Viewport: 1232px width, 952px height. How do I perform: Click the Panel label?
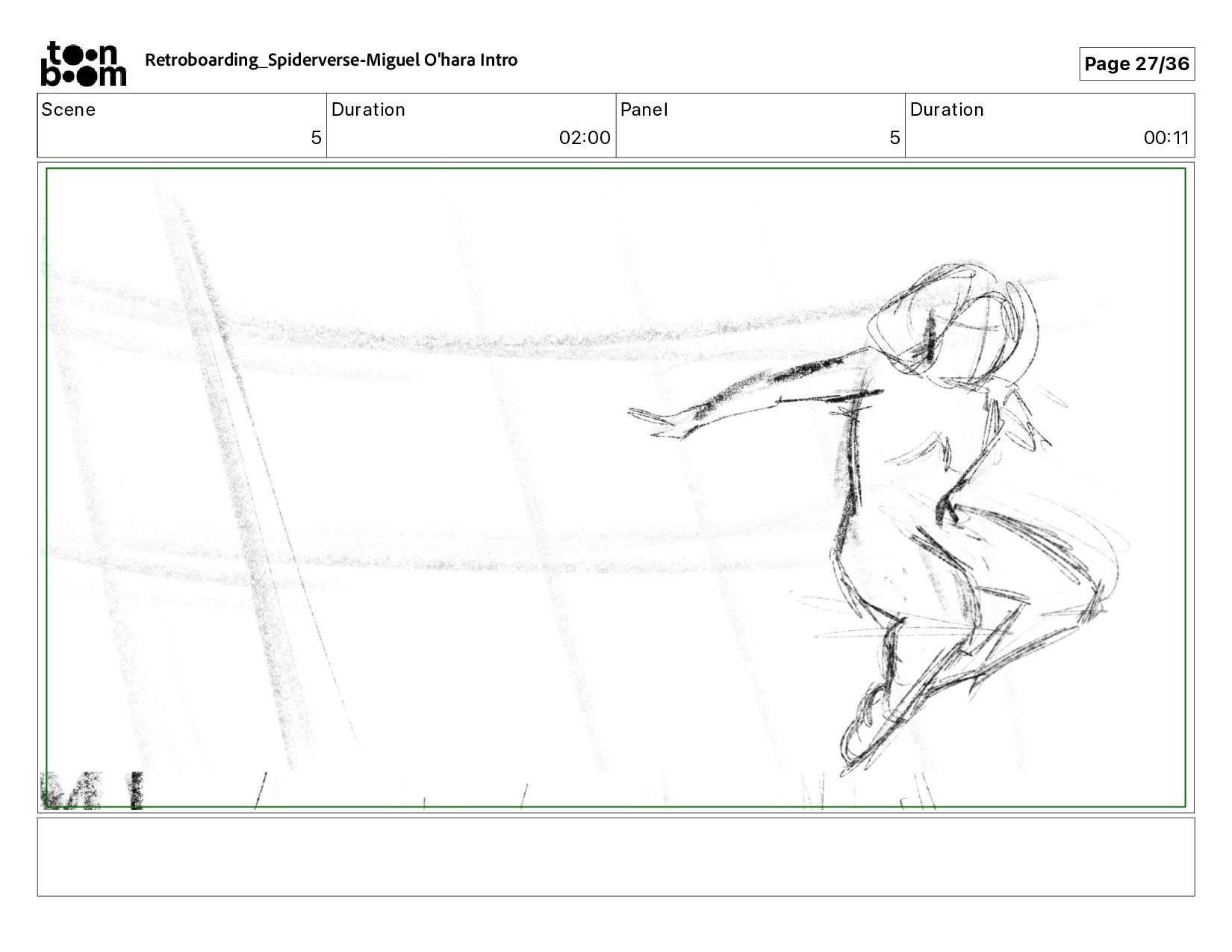644,110
